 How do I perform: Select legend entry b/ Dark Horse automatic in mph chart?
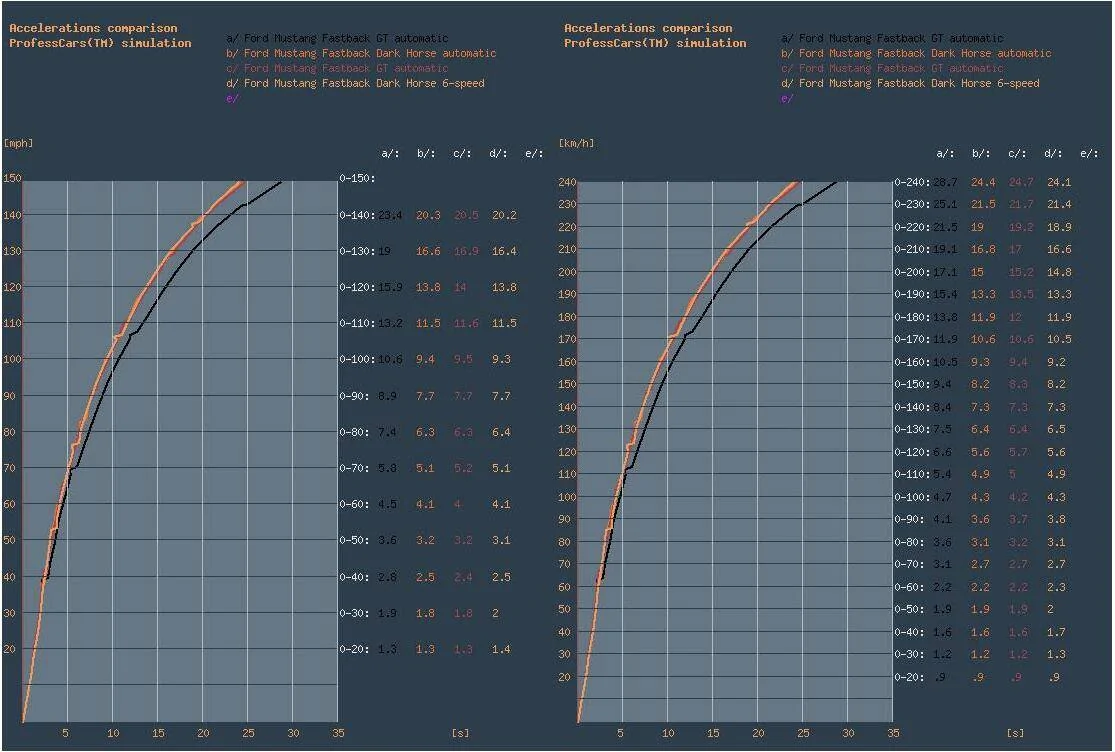tap(361, 53)
